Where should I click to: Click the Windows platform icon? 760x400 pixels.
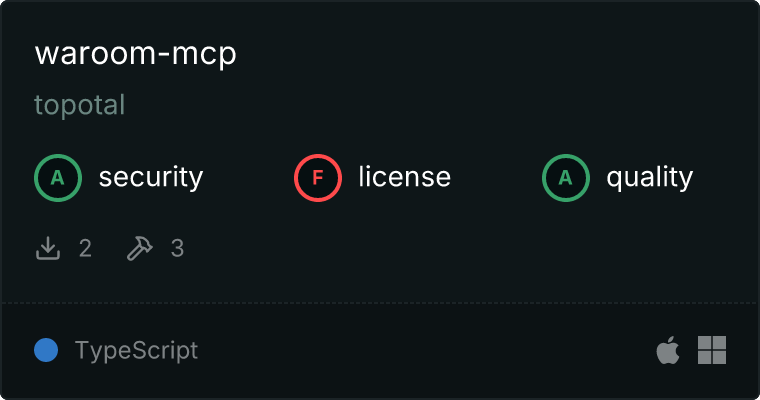pyautogui.click(x=712, y=350)
